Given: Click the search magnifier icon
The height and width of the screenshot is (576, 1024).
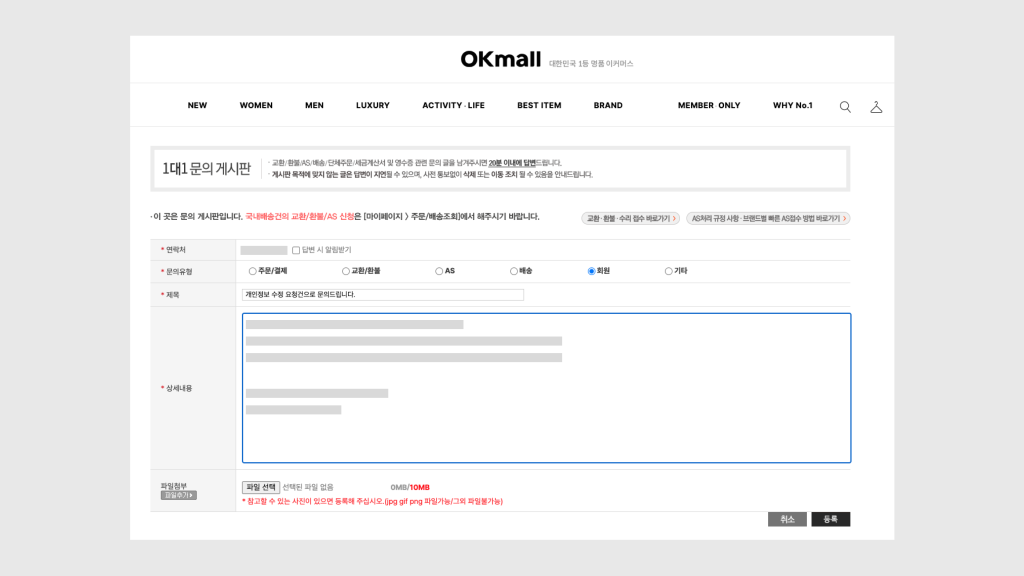Looking at the screenshot, I should coord(845,106).
